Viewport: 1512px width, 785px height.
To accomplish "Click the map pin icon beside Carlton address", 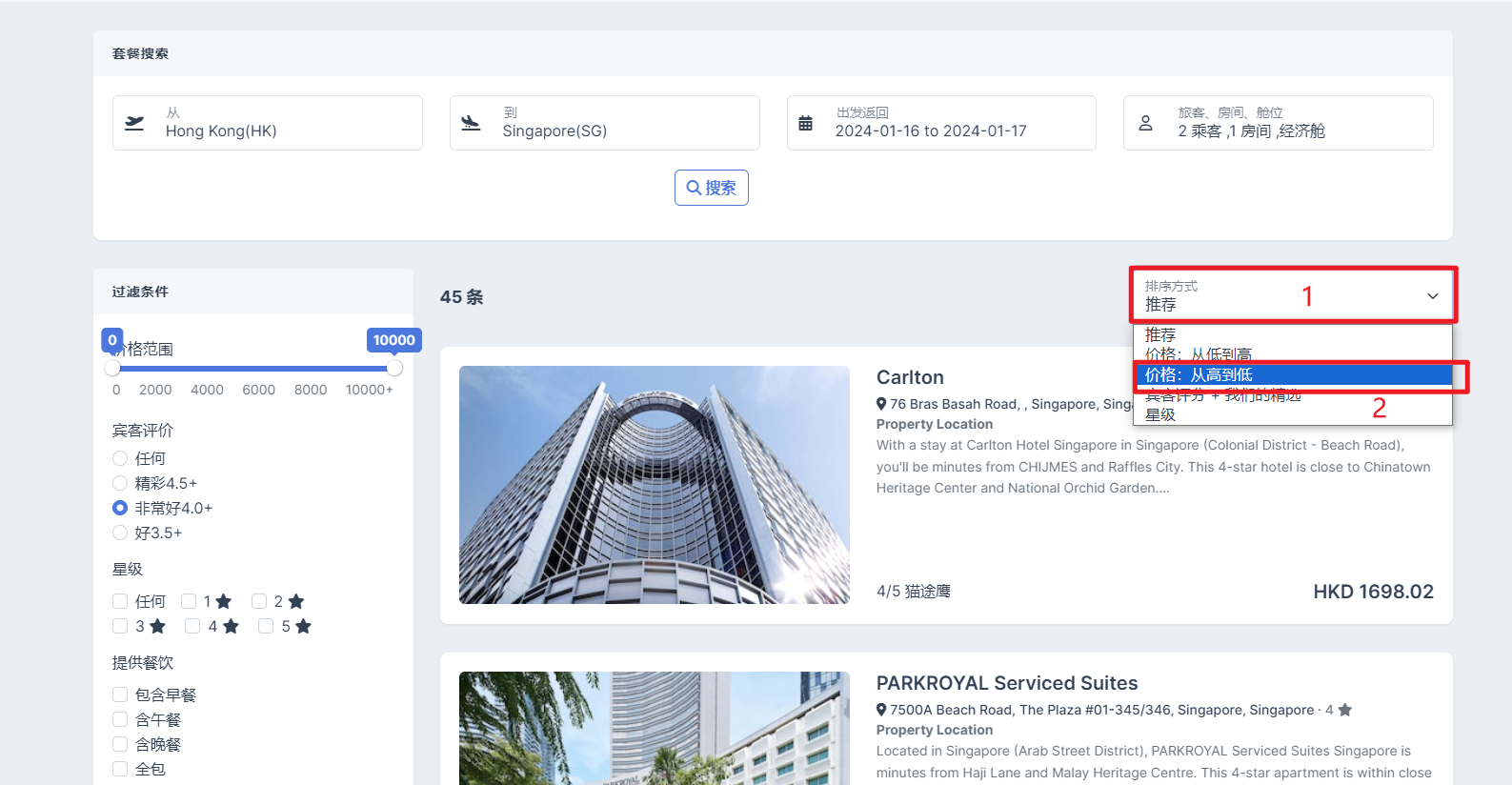I will click(881, 404).
